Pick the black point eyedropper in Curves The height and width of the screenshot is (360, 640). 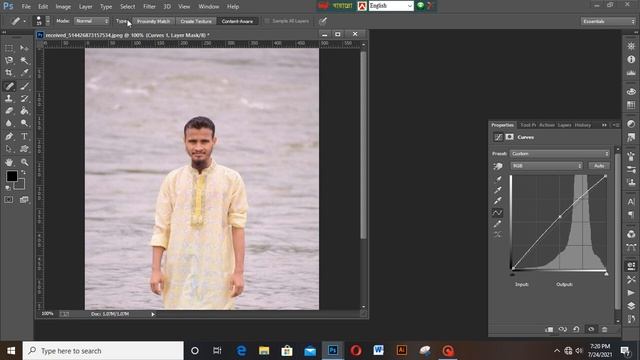[498, 179]
